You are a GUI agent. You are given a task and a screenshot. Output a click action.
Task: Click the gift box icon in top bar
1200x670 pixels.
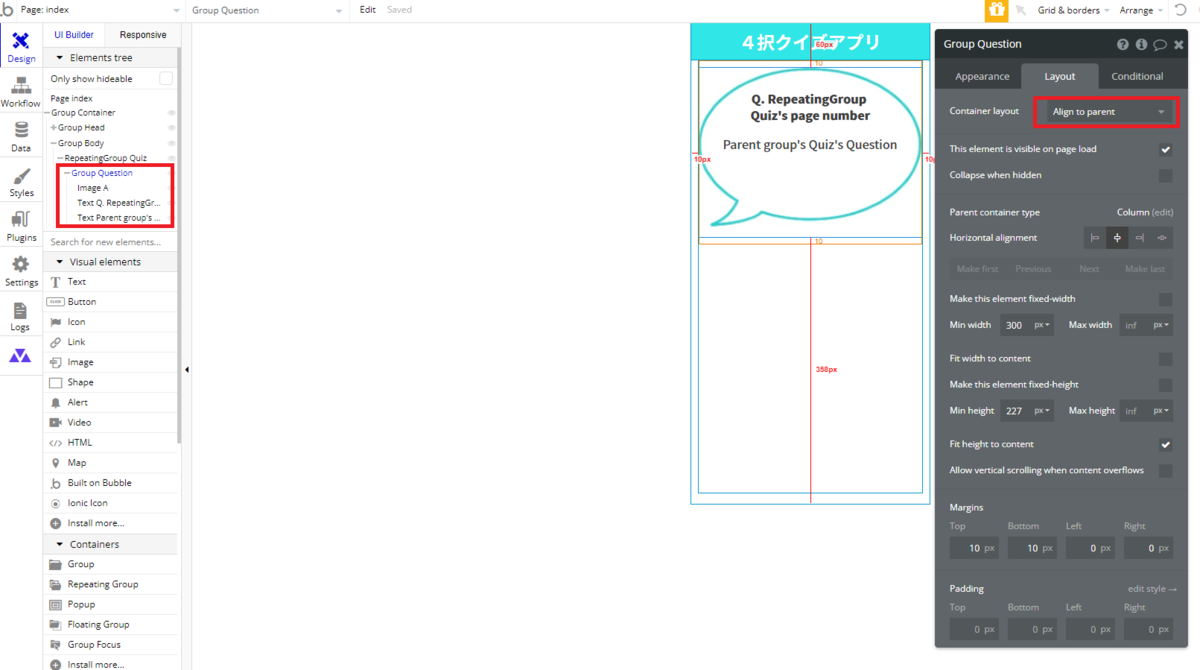pyautogui.click(x=996, y=10)
